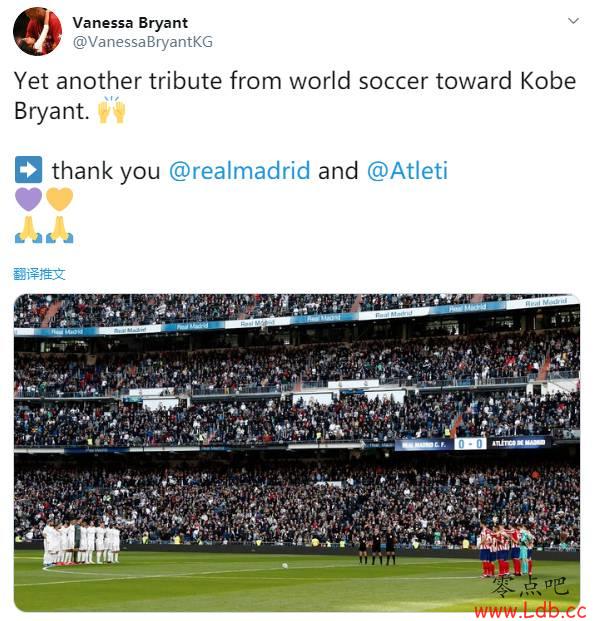Click the red-striped Atlético players group
The height and width of the screenshot is (621, 596).
click(507, 550)
